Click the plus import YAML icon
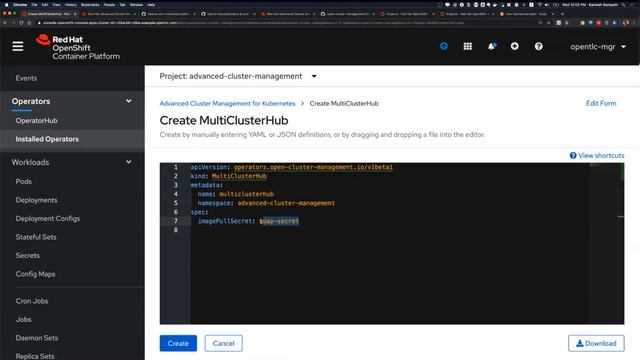This screenshot has height=360, width=640. tap(515, 47)
